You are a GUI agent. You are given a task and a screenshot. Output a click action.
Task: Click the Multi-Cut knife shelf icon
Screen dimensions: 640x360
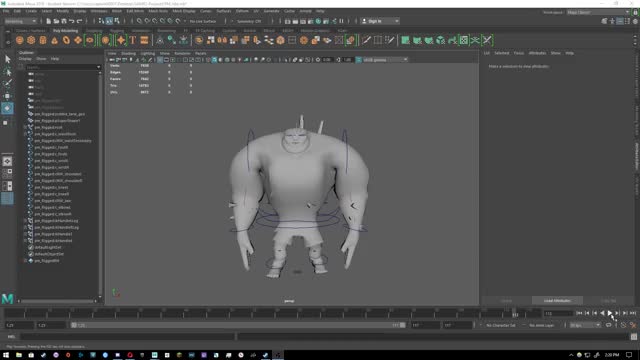point(366,40)
